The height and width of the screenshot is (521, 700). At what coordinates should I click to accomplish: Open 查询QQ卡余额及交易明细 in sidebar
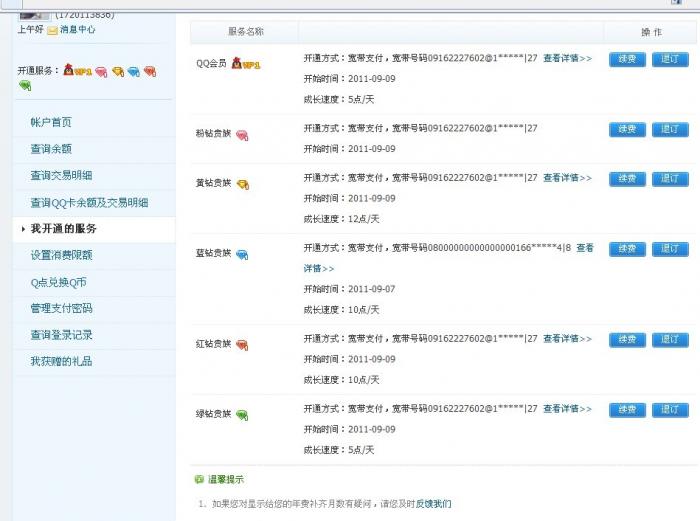(x=89, y=203)
